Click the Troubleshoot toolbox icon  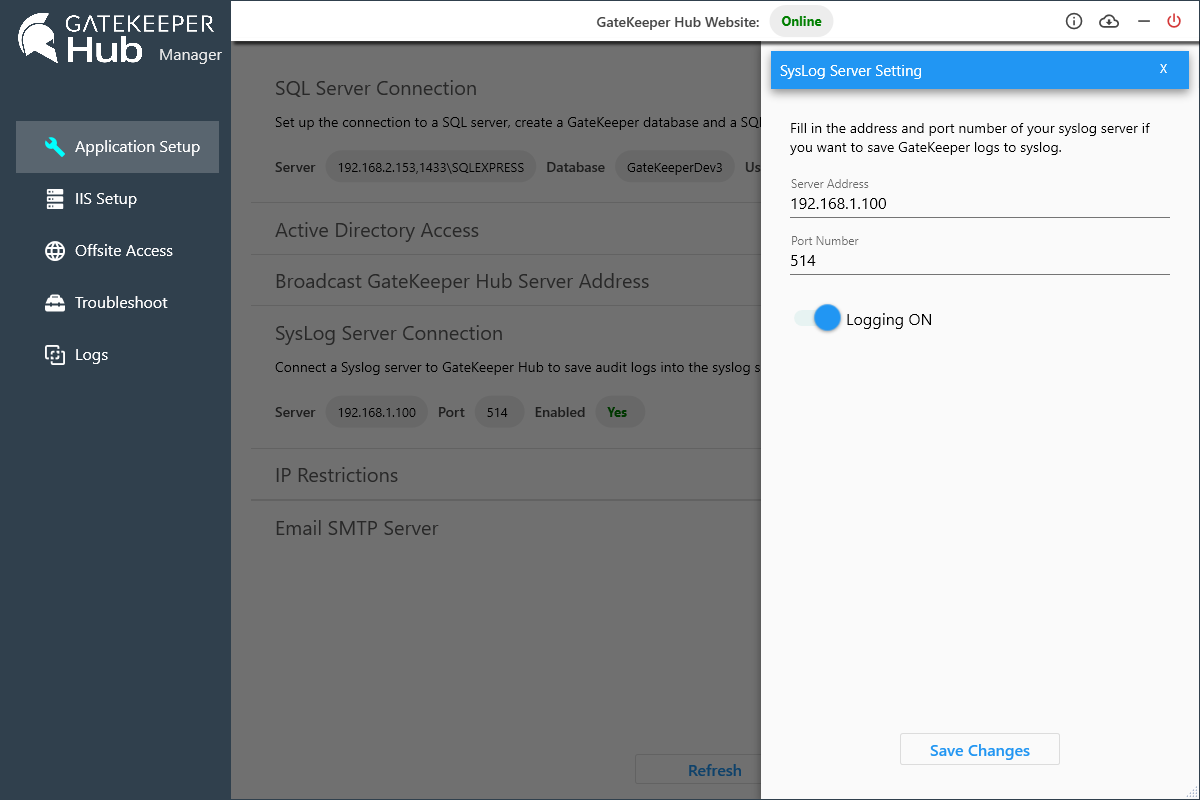point(55,303)
